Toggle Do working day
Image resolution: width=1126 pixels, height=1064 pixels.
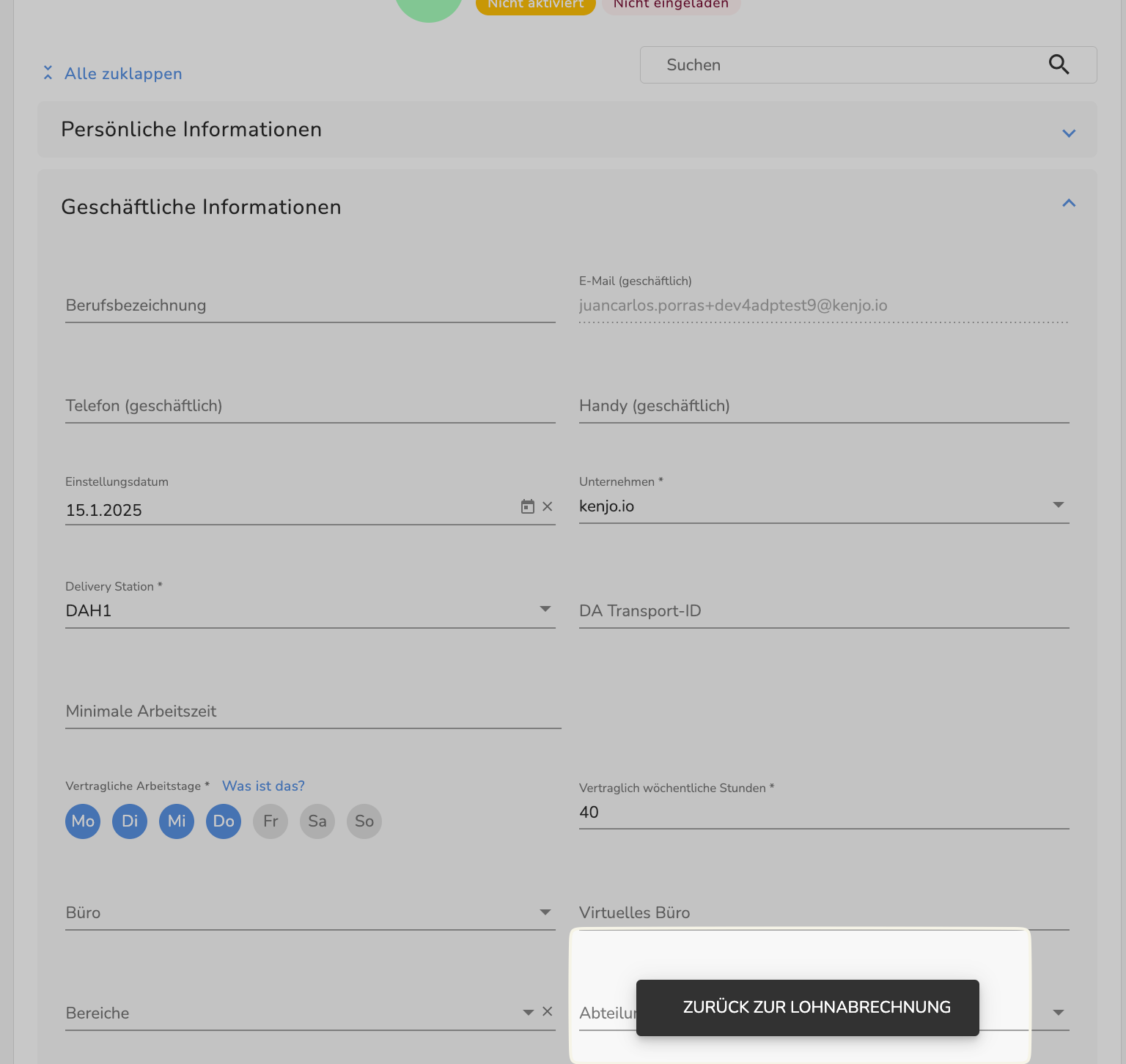click(x=224, y=821)
